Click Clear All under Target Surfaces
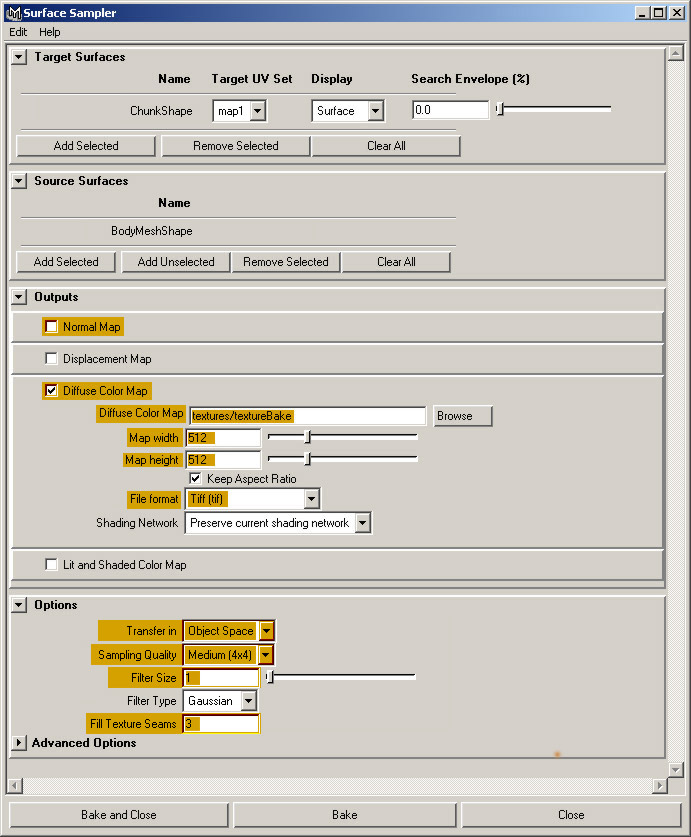Image resolution: width=691 pixels, height=837 pixels. click(386, 146)
